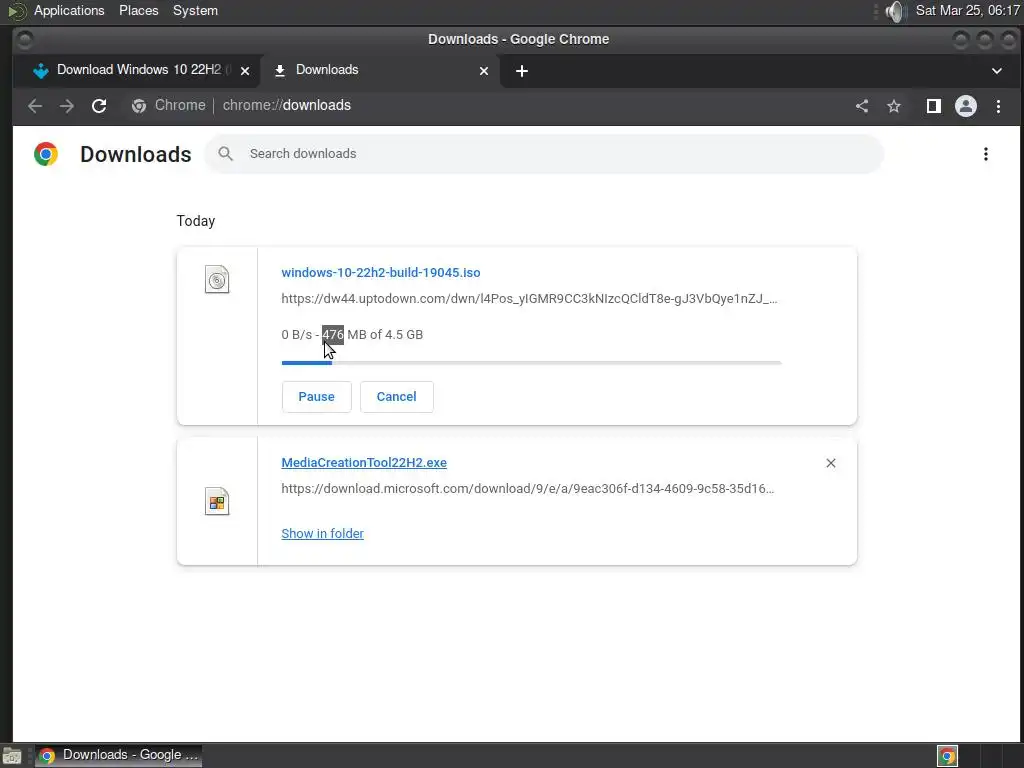Open a new tab with the plus button
This screenshot has height=768, width=1024.
(522, 71)
